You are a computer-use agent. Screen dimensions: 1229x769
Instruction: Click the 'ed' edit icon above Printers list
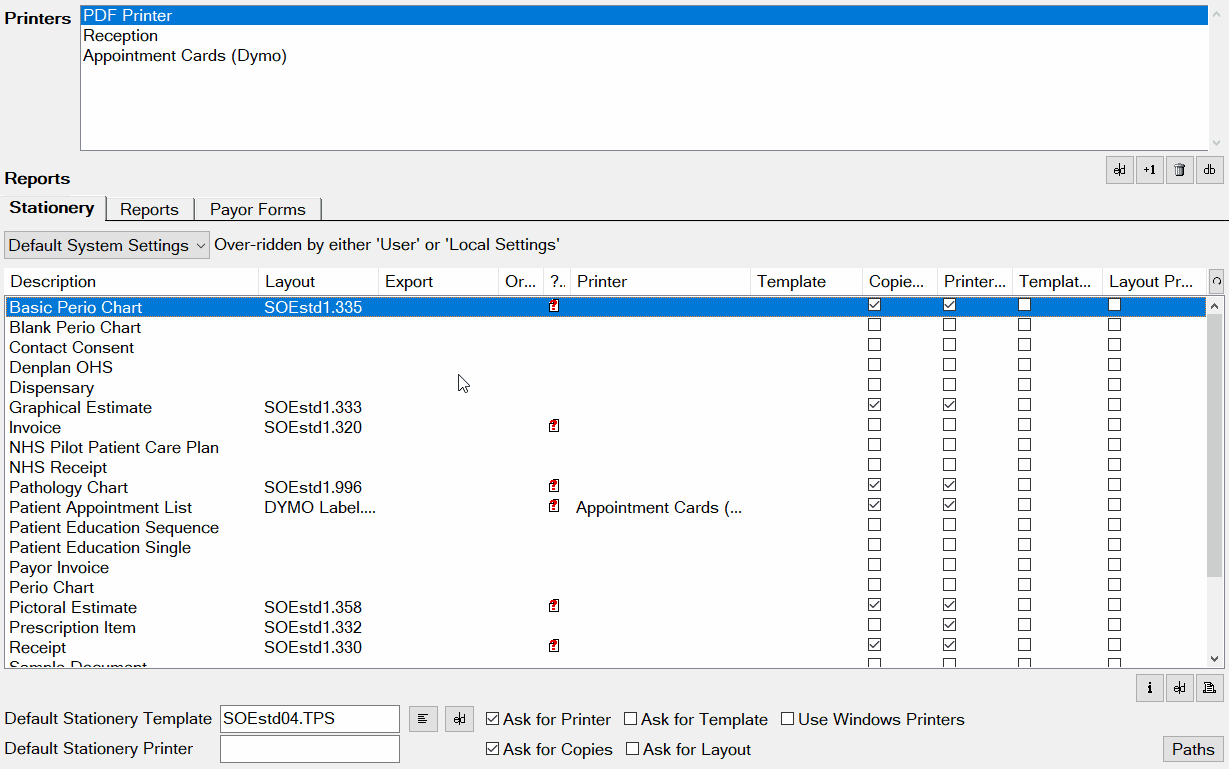1119,170
